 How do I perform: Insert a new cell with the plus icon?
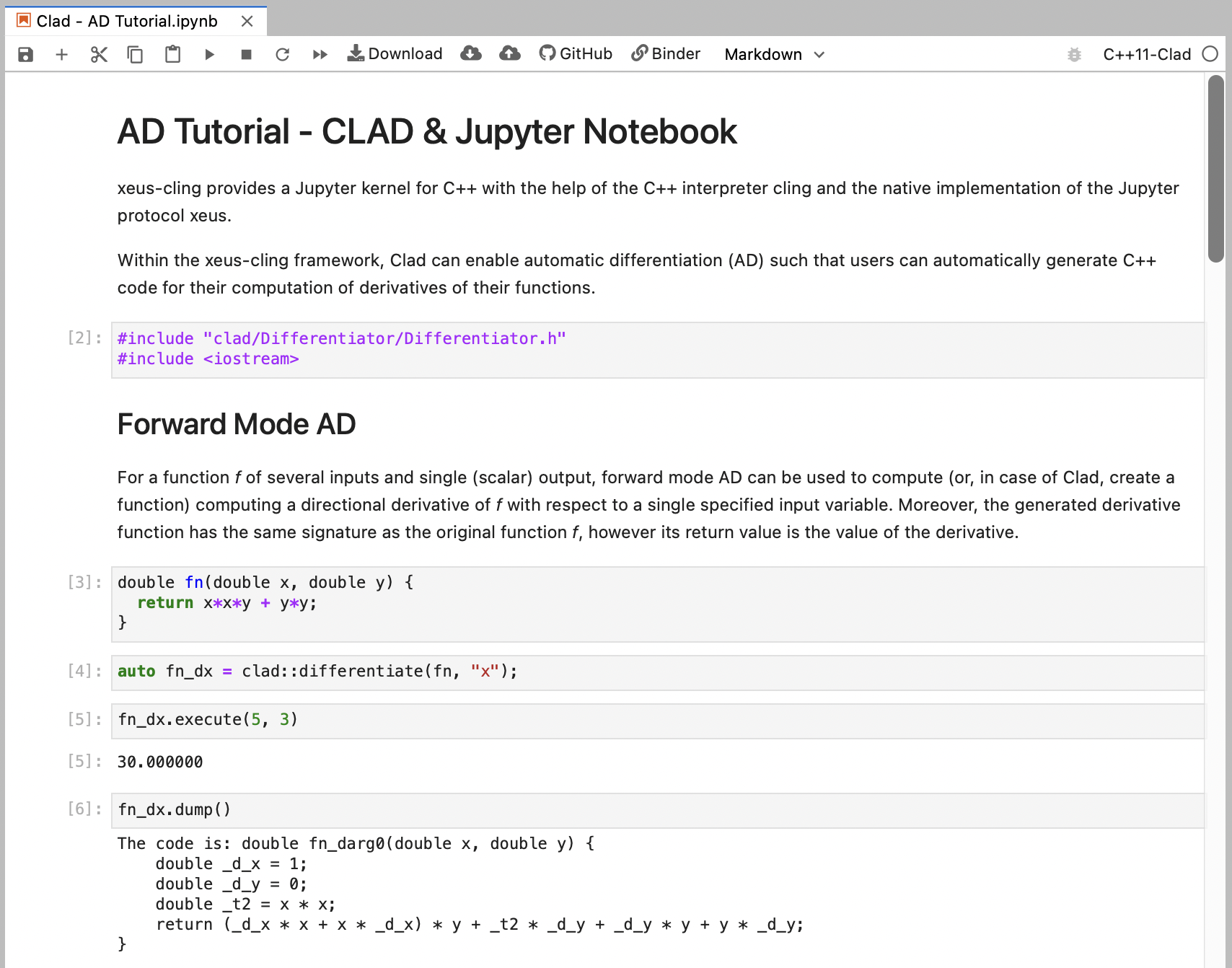pos(62,55)
